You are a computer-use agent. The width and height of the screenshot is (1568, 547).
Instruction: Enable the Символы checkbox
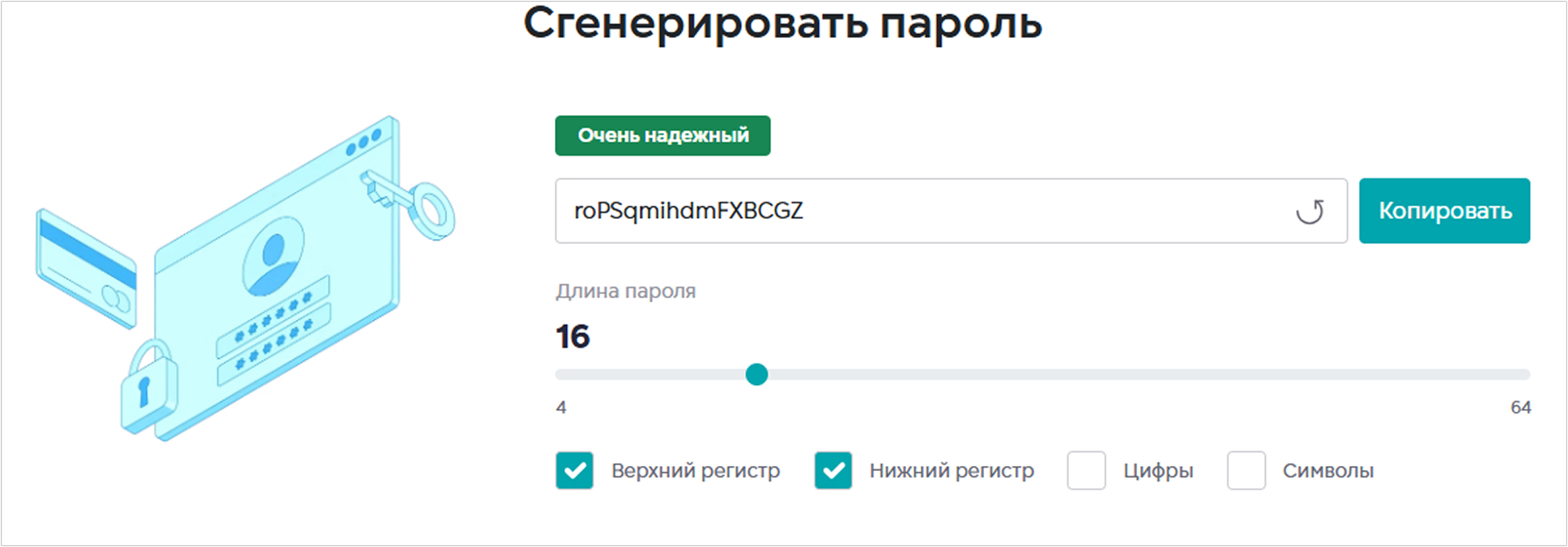(x=1245, y=470)
